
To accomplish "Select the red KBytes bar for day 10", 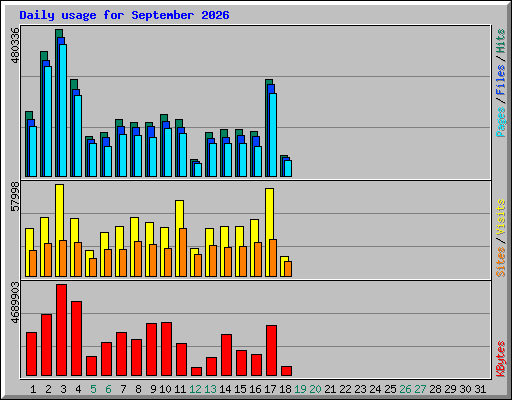I will tap(167, 349).
